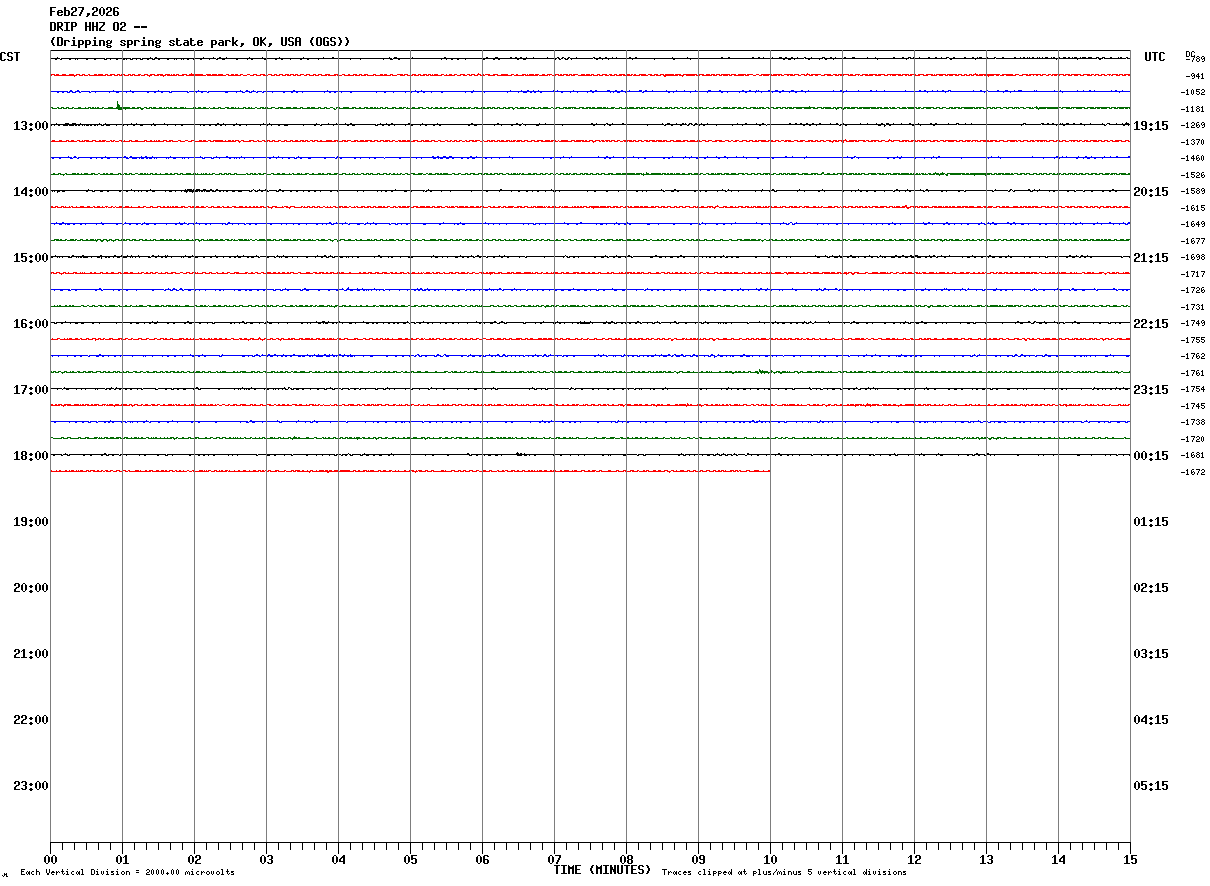The height and width of the screenshot is (886, 1210).
Task: Click the DC offset value -1762
Action: tap(1193, 356)
